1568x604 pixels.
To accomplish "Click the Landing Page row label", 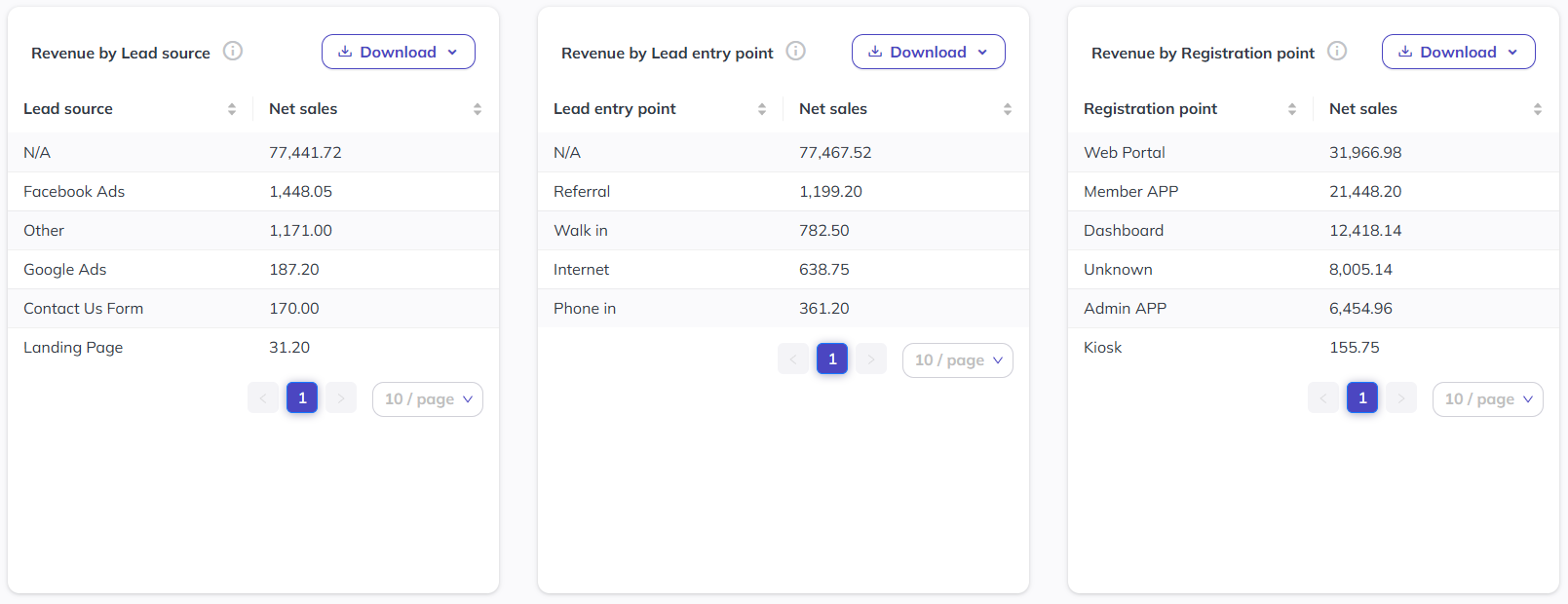I will 73,348.
